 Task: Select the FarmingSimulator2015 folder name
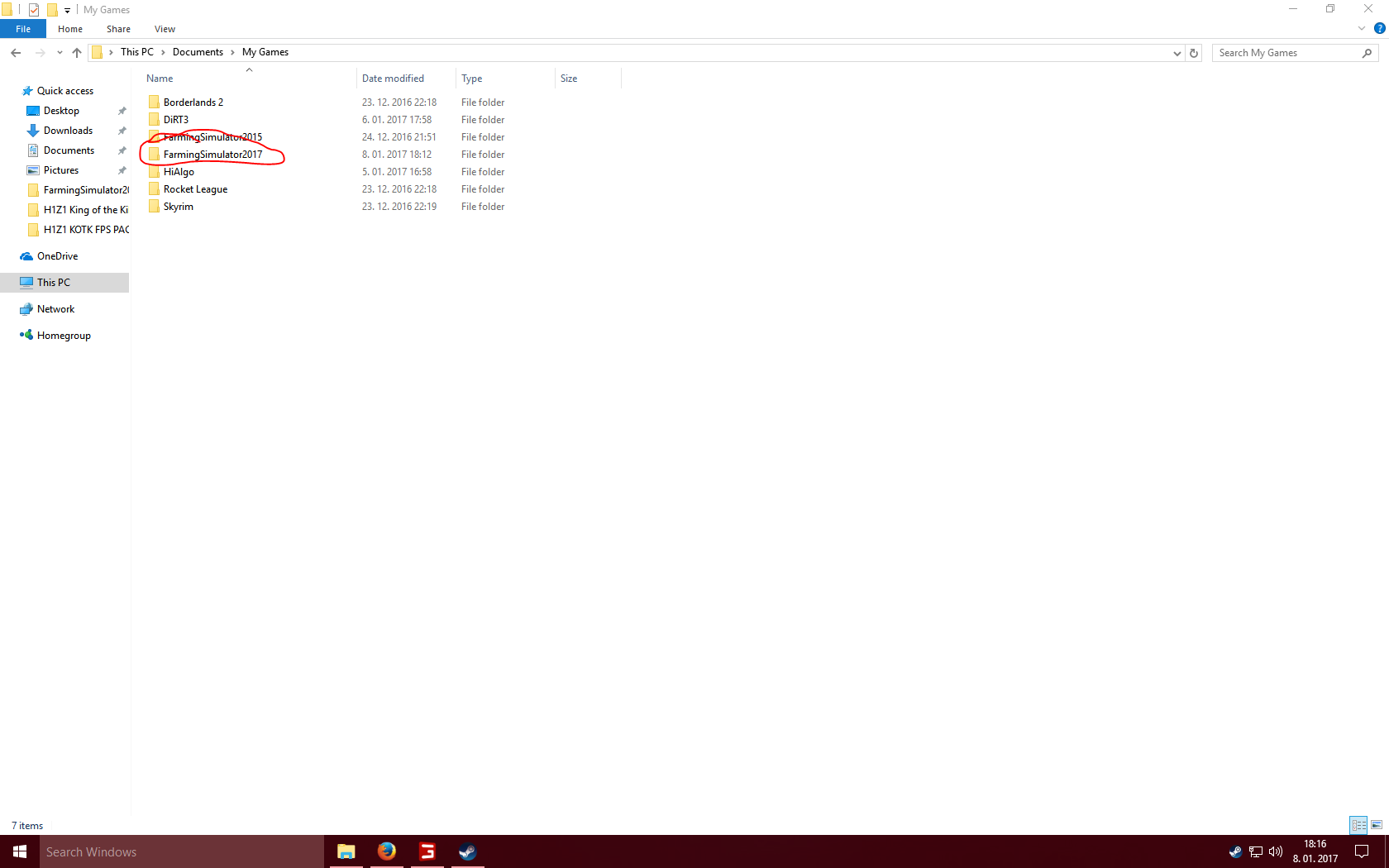pos(212,137)
